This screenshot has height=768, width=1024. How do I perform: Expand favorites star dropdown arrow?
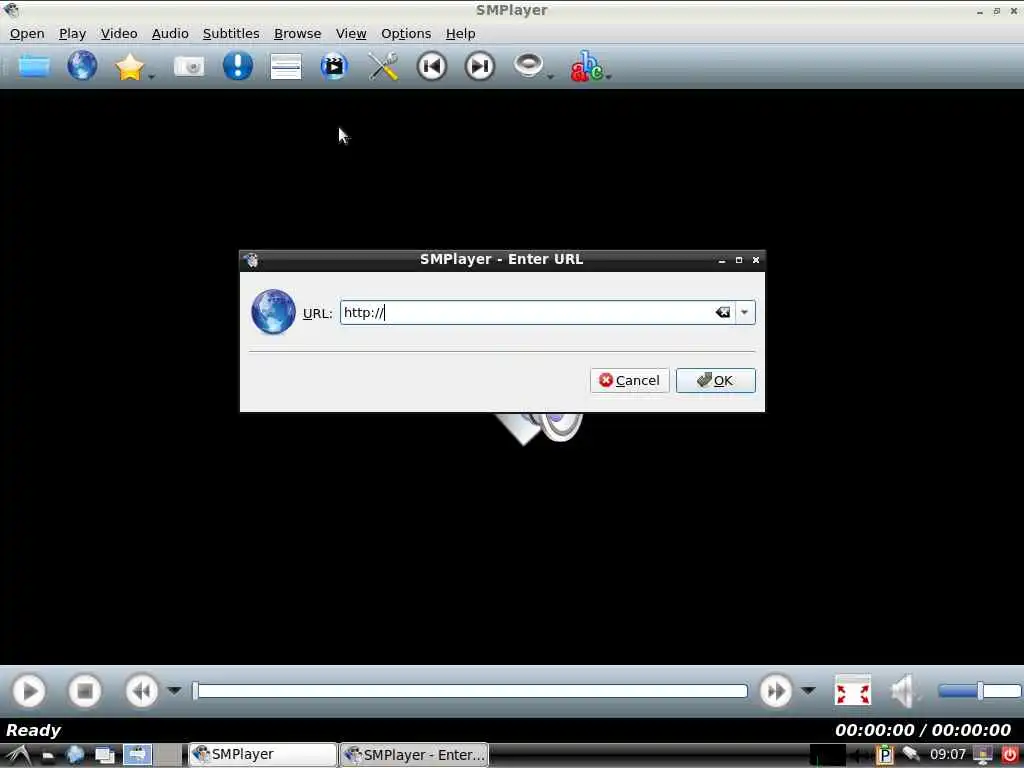[x=151, y=77]
